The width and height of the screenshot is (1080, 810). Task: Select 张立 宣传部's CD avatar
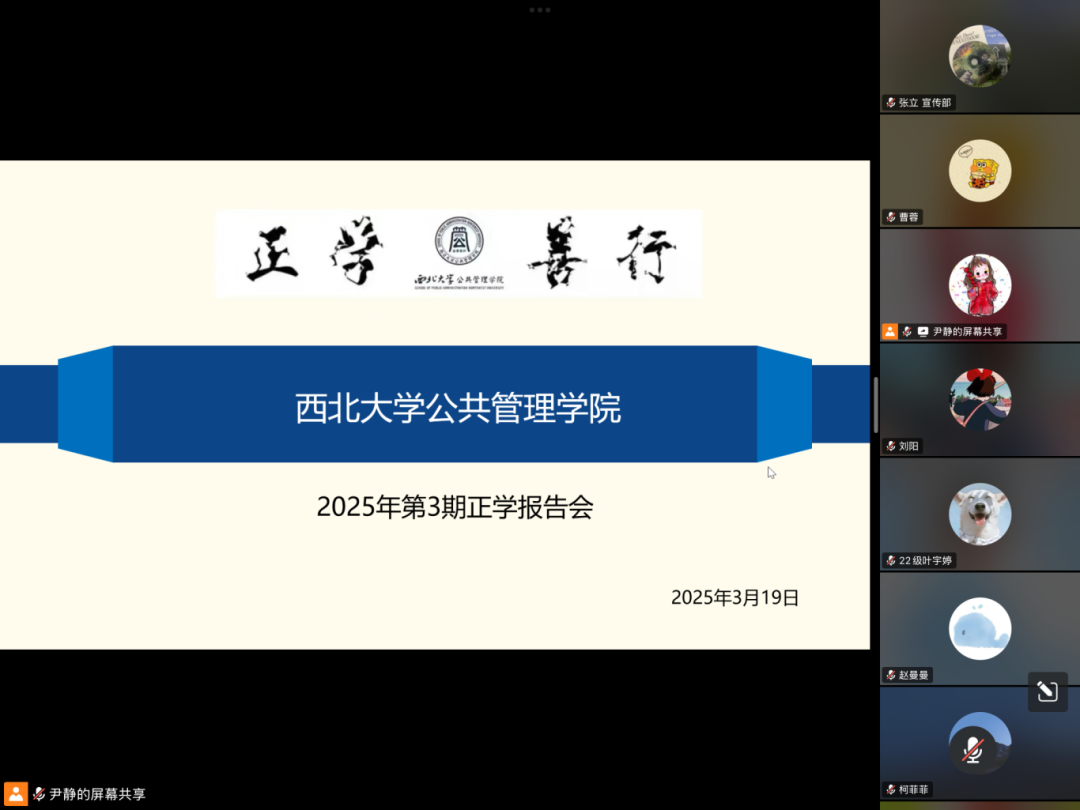[x=979, y=56]
